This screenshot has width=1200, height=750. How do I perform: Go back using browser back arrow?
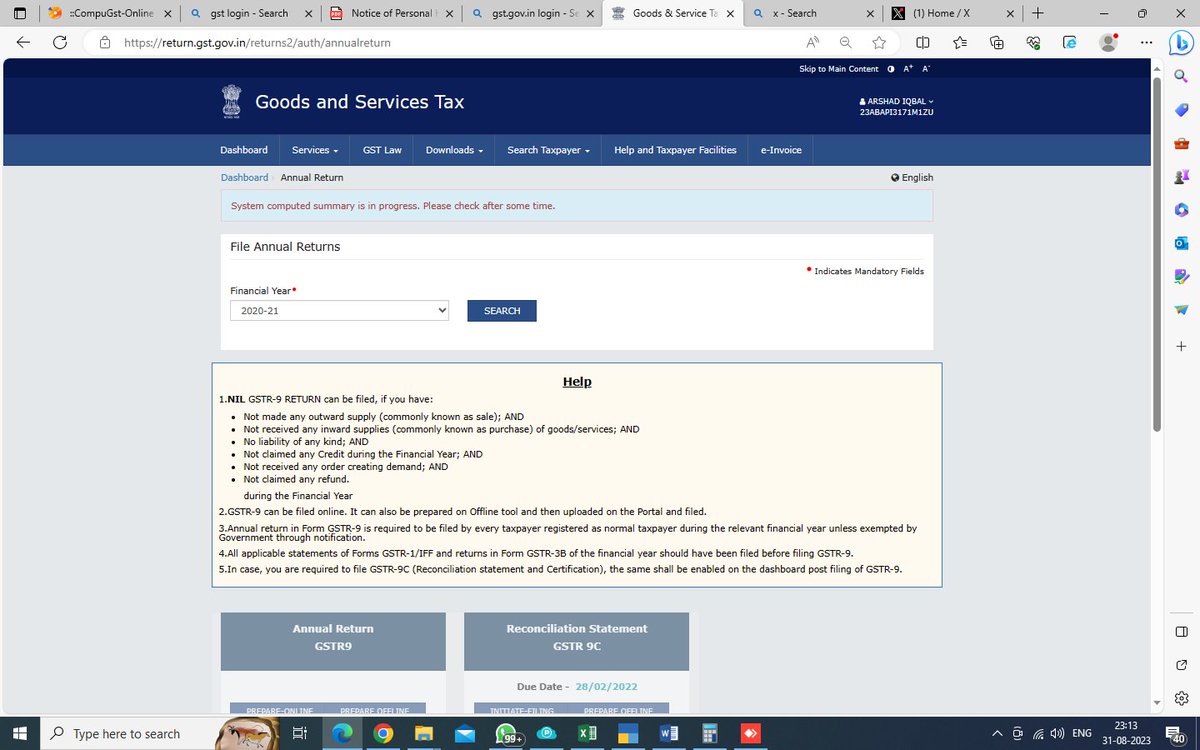(x=23, y=43)
